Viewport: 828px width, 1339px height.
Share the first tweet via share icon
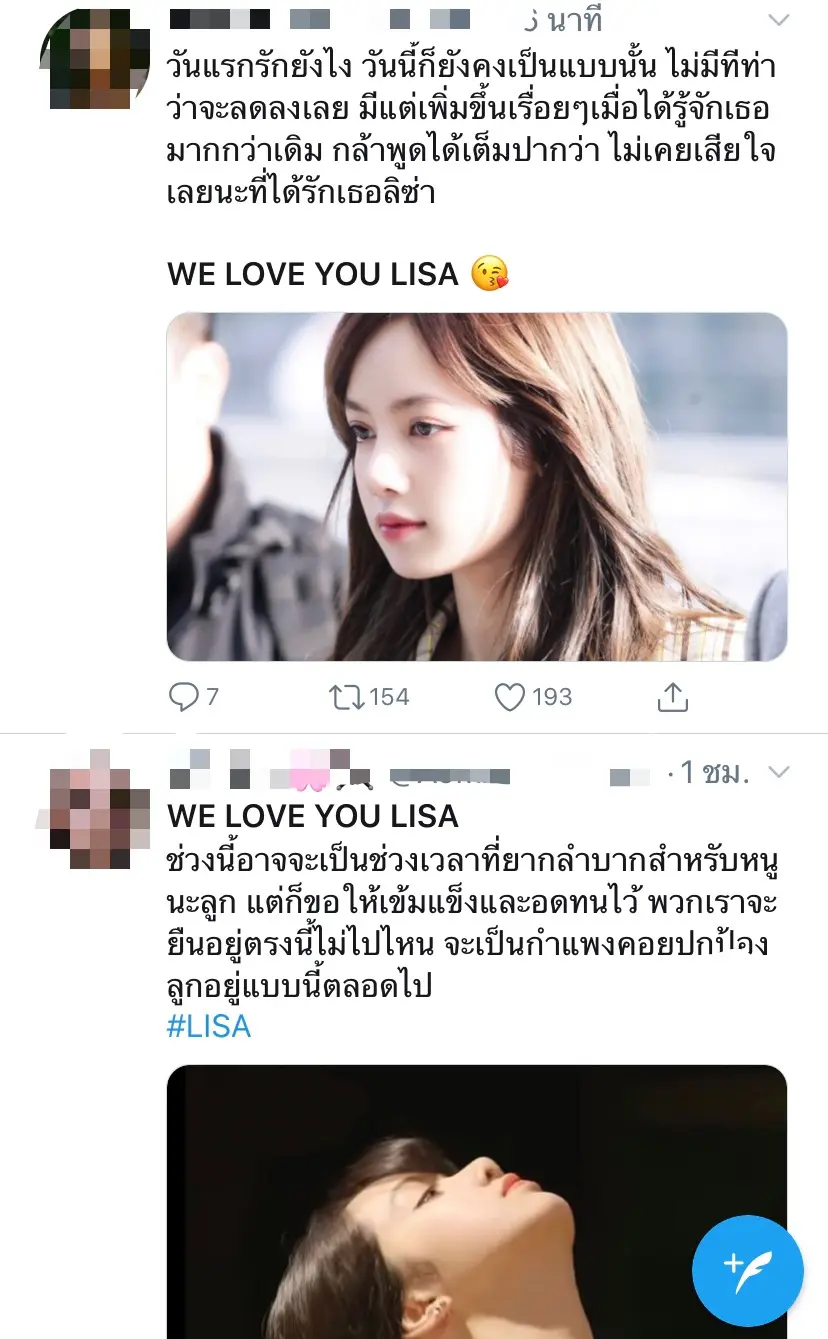point(672,697)
